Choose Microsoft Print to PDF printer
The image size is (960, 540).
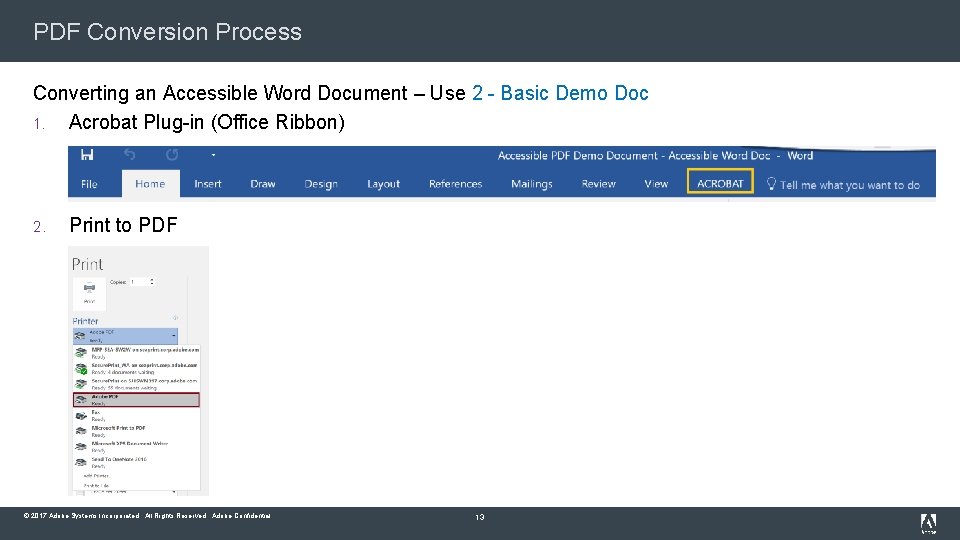pyautogui.click(x=137, y=431)
